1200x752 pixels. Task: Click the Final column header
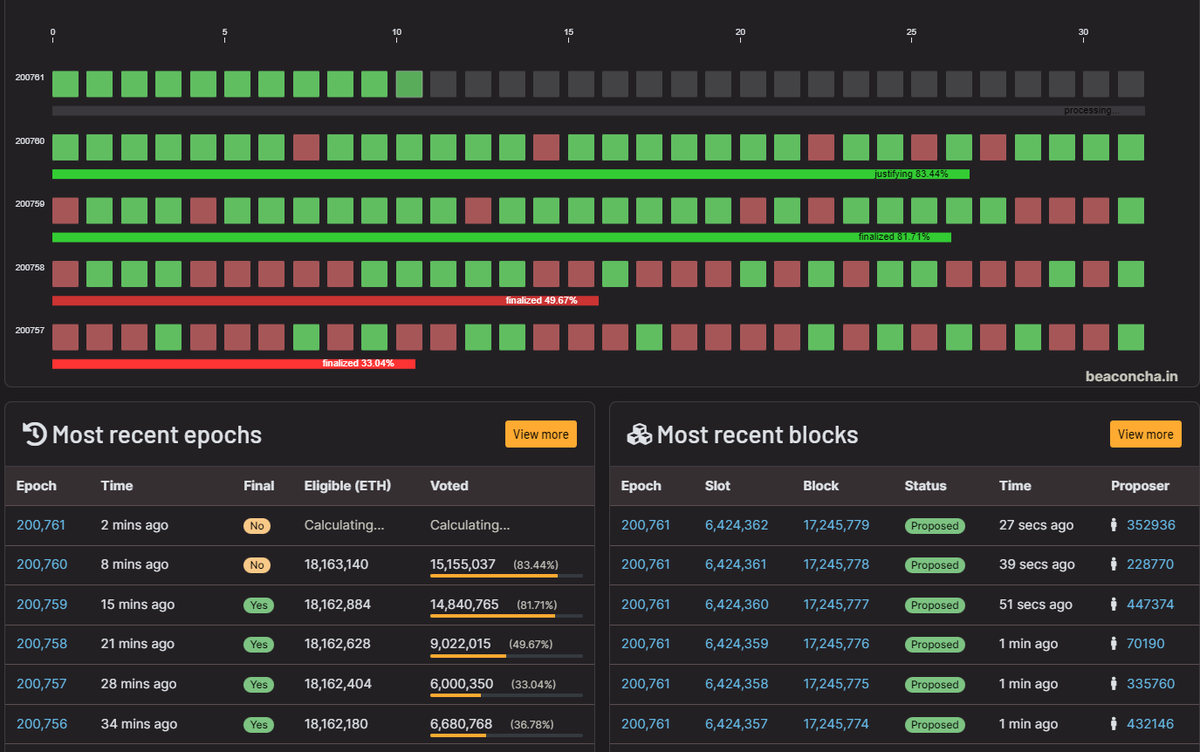tap(259, 486)
